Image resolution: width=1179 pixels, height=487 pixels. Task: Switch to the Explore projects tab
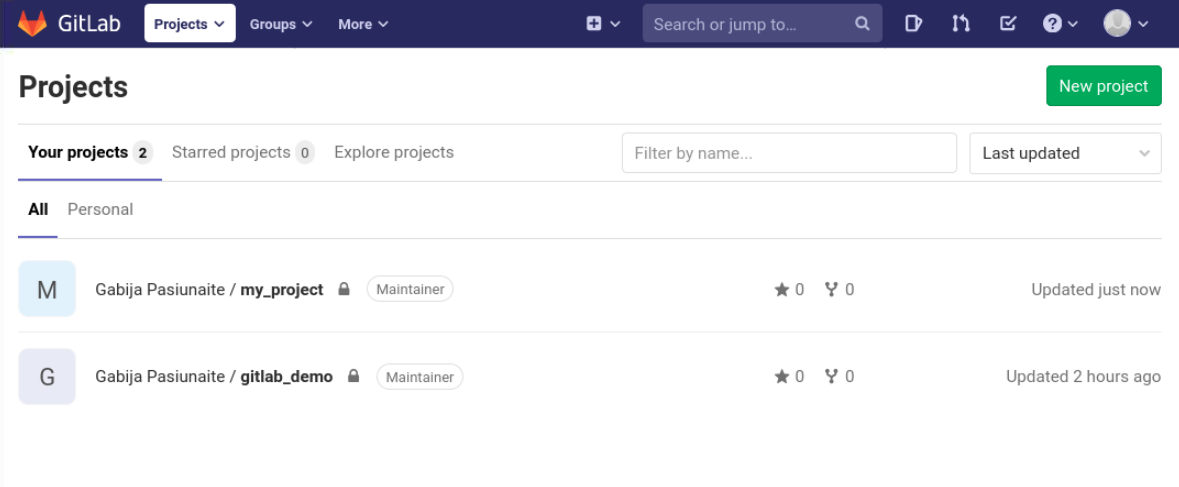[x=394, y=153]
